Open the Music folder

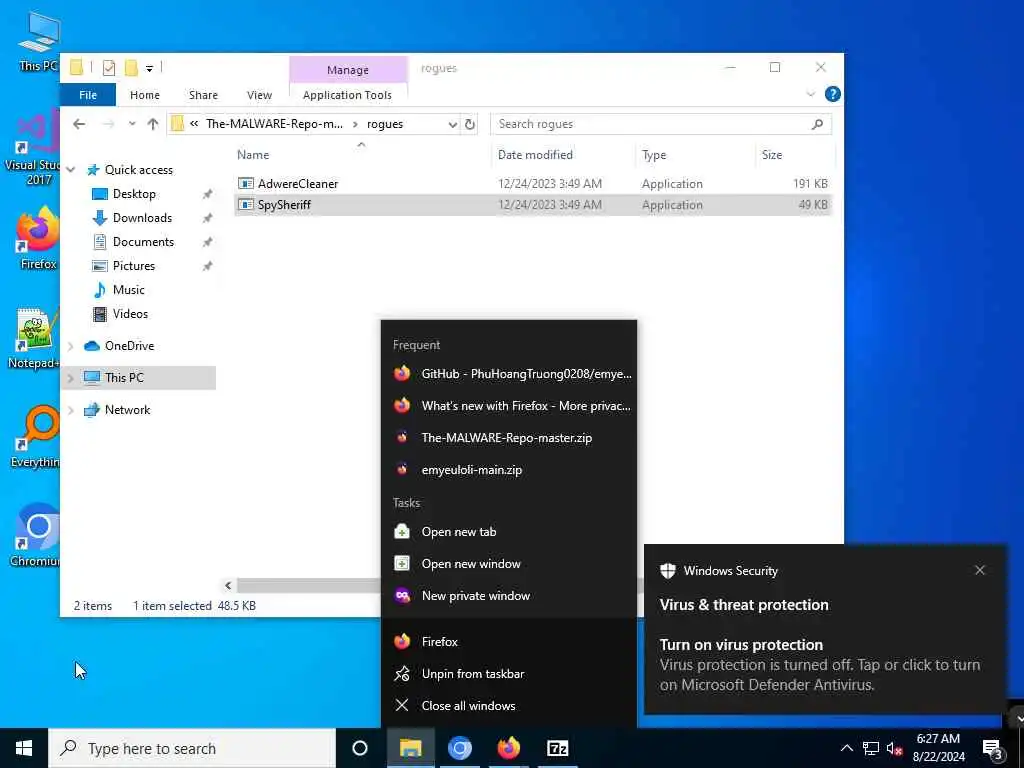pos(128,290)
